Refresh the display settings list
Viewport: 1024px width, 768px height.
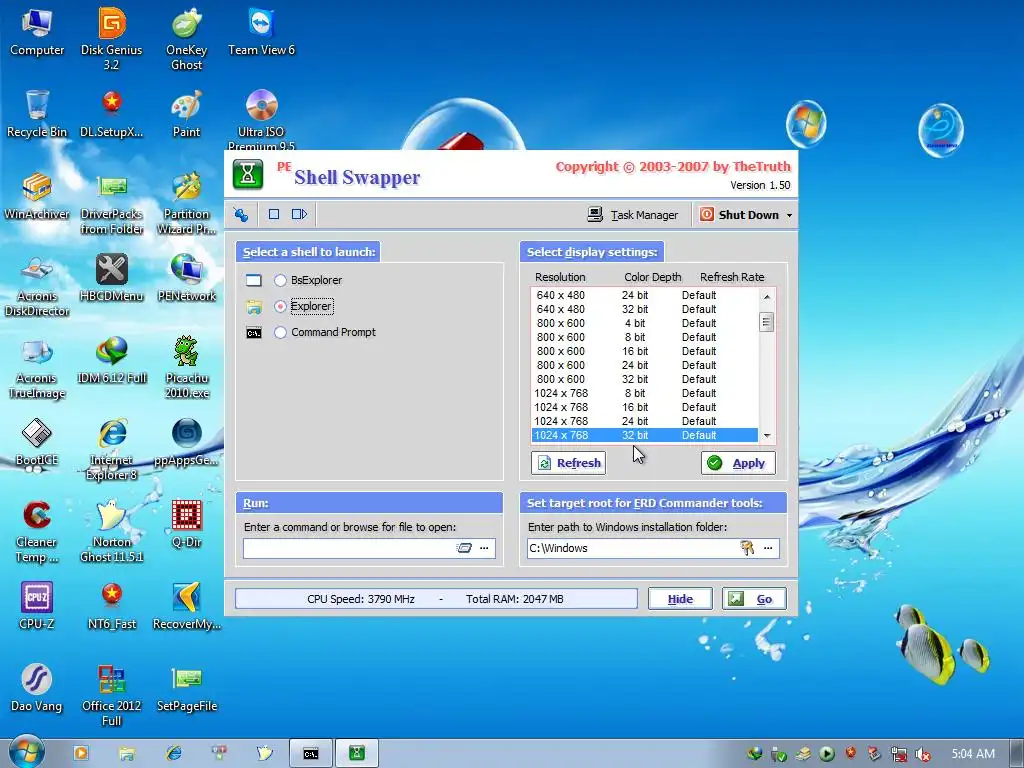point(569,463)
